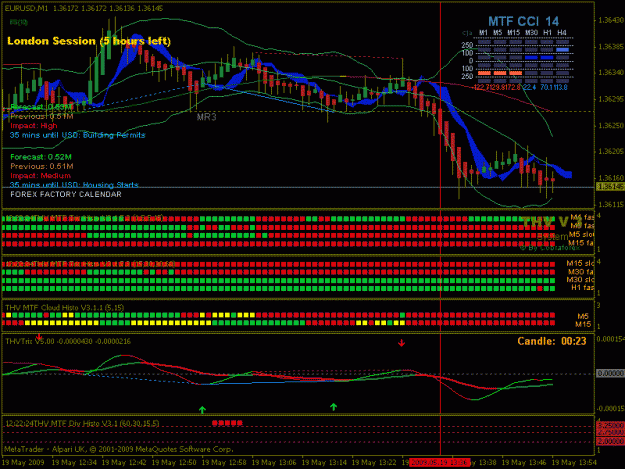Click the MR3 label on the chart
This screenshot has width=625, height=469.
pyautogui.click(x=206, y=117)
